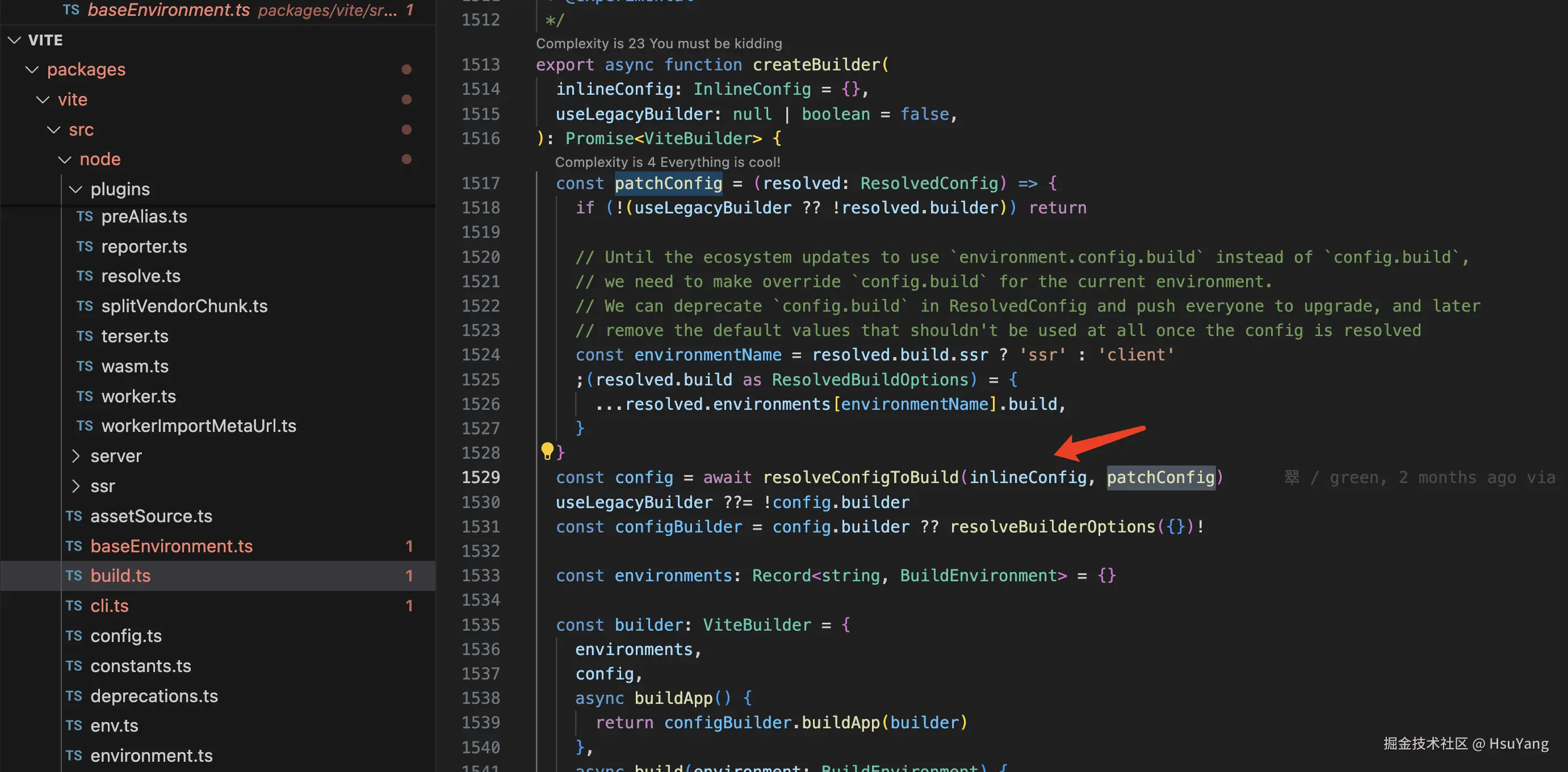This screenshot has height=772, width=1568.
Task: Click the TS icon beside config.ts
Action: point(74,636)
